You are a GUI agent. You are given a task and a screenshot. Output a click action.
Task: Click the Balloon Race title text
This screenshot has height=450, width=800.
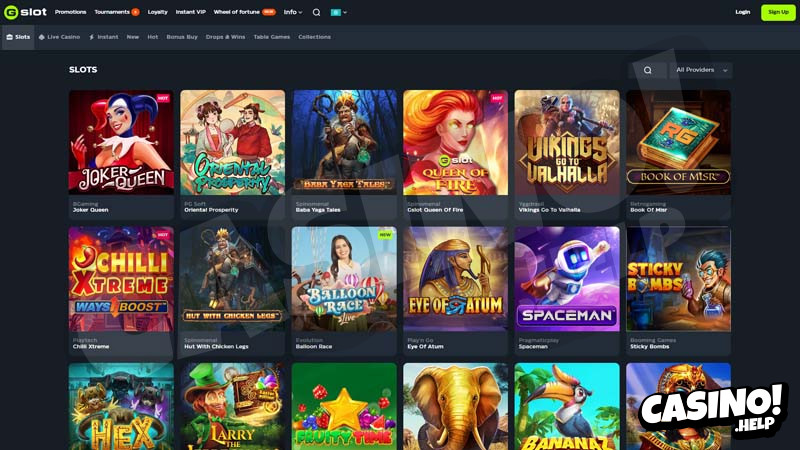click(314, 346)
